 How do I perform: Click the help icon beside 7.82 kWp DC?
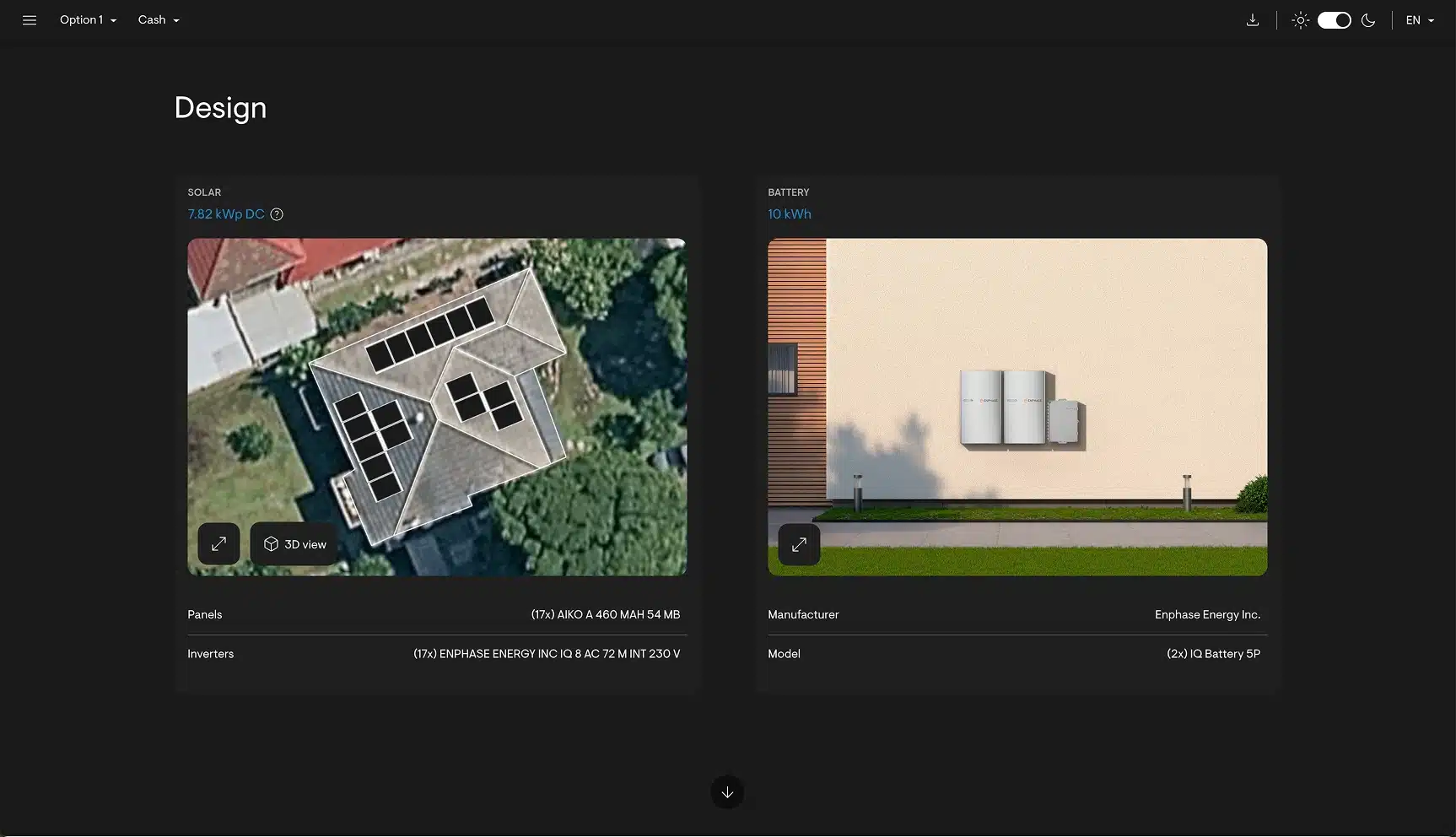[x=277, y=214]
